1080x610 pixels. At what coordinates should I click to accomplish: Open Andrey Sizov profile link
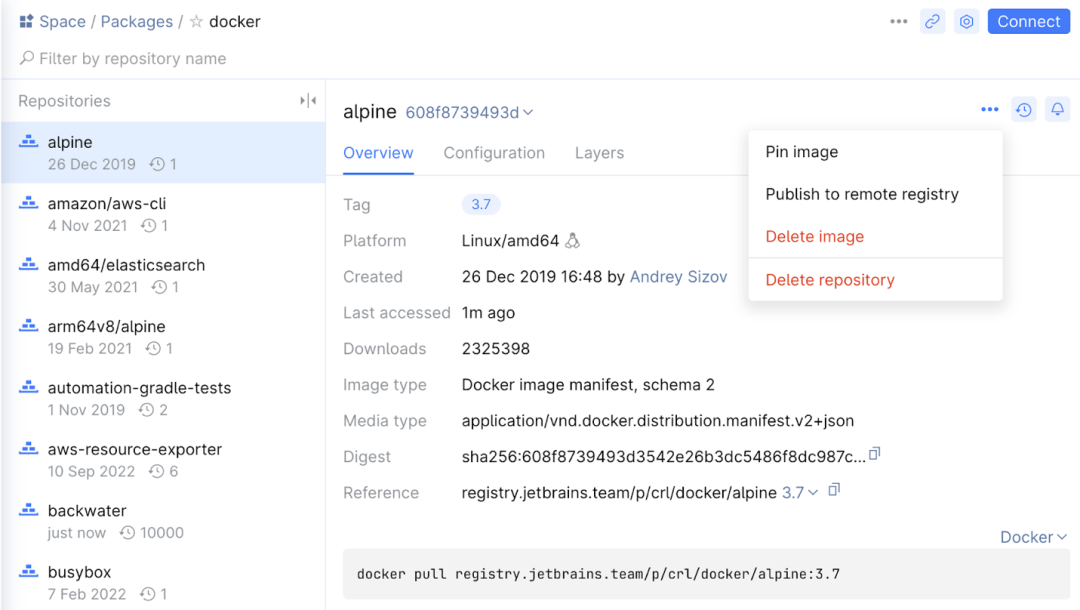coord(678,277)
